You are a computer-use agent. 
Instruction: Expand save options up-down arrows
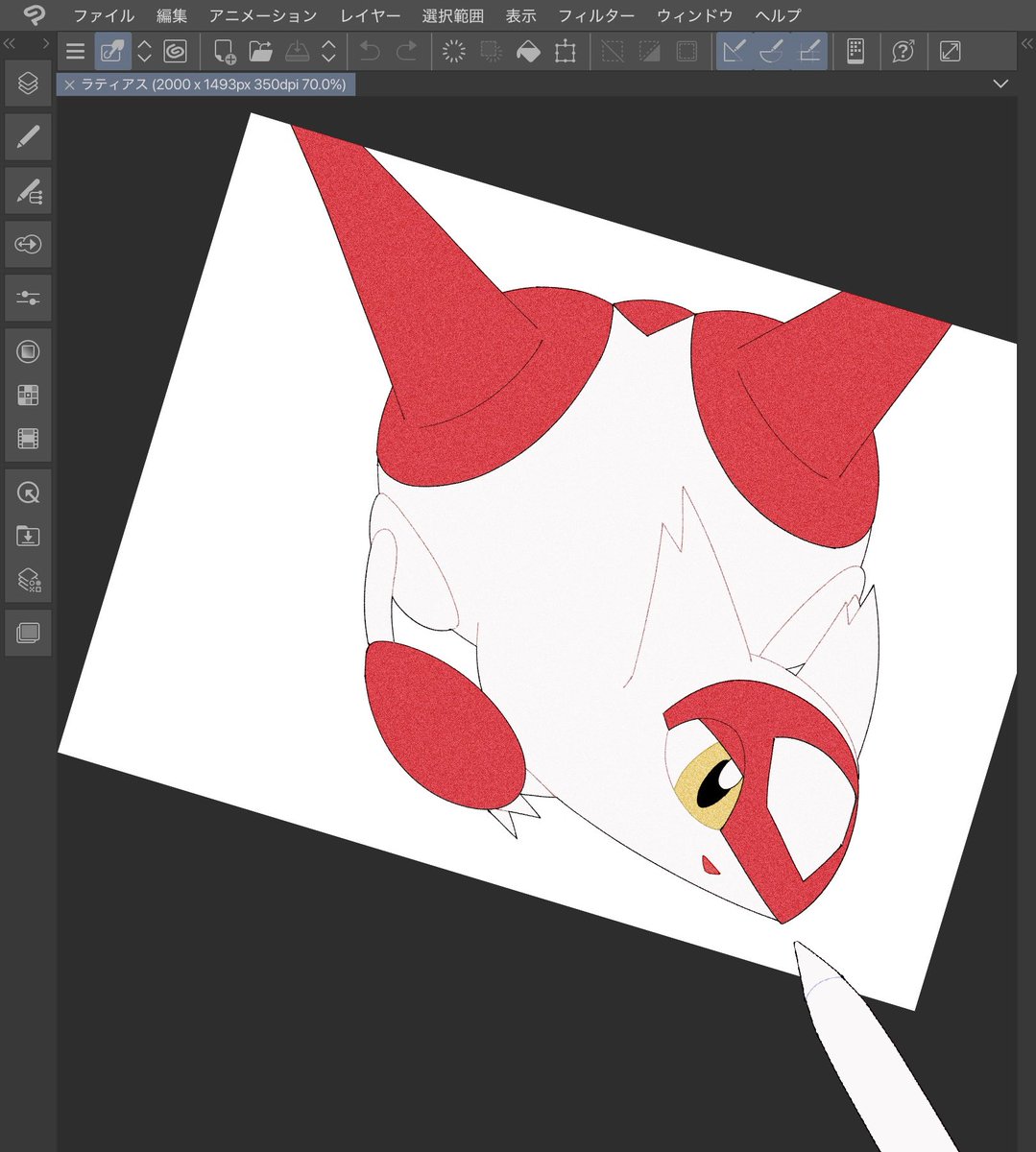(x=328, y=51)
